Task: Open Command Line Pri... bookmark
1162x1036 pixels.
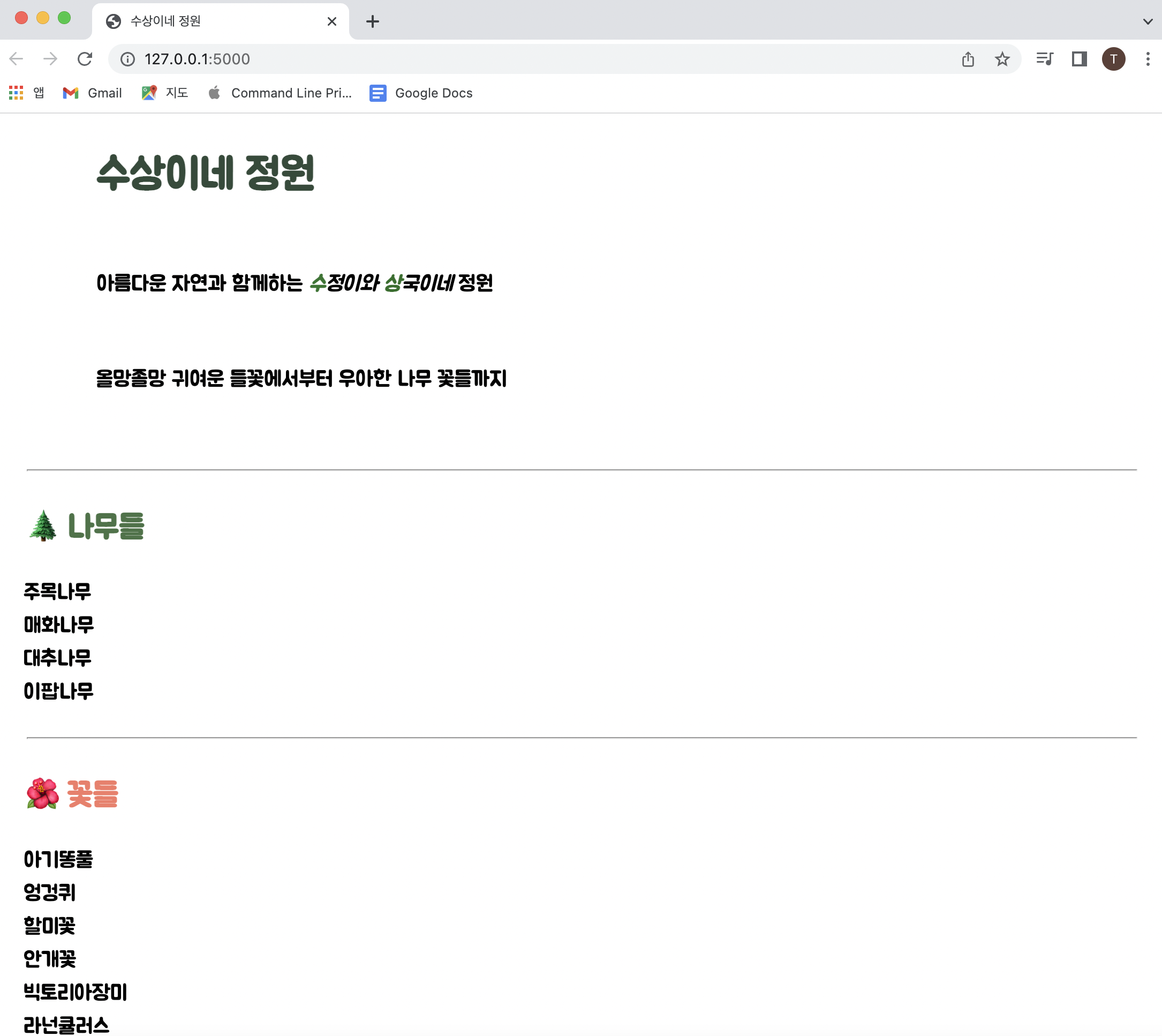Action: pos(280,93)
